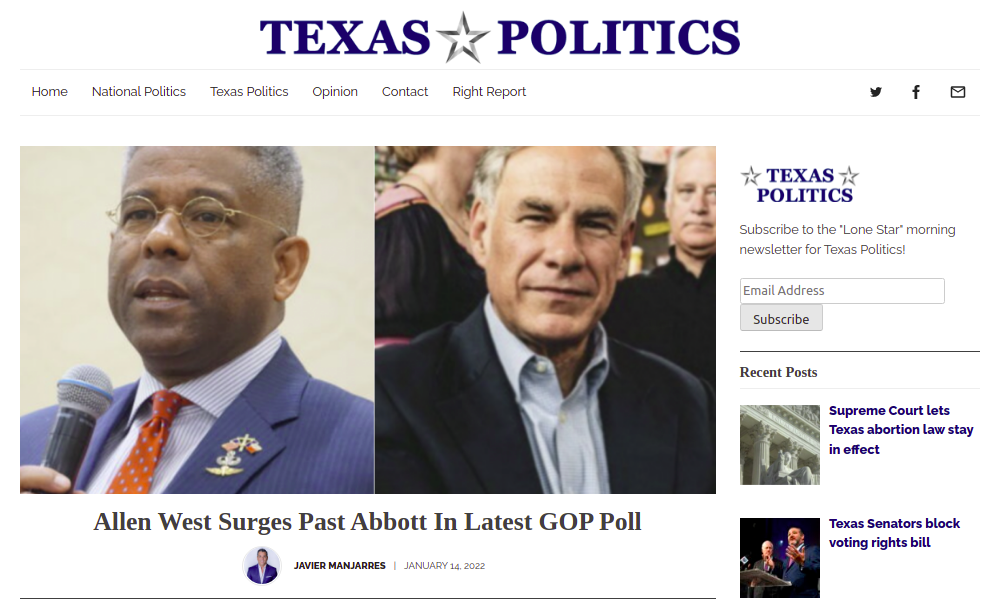
Task: Click the Supreme Court building thumbnail
Action: tap(780, 445)
